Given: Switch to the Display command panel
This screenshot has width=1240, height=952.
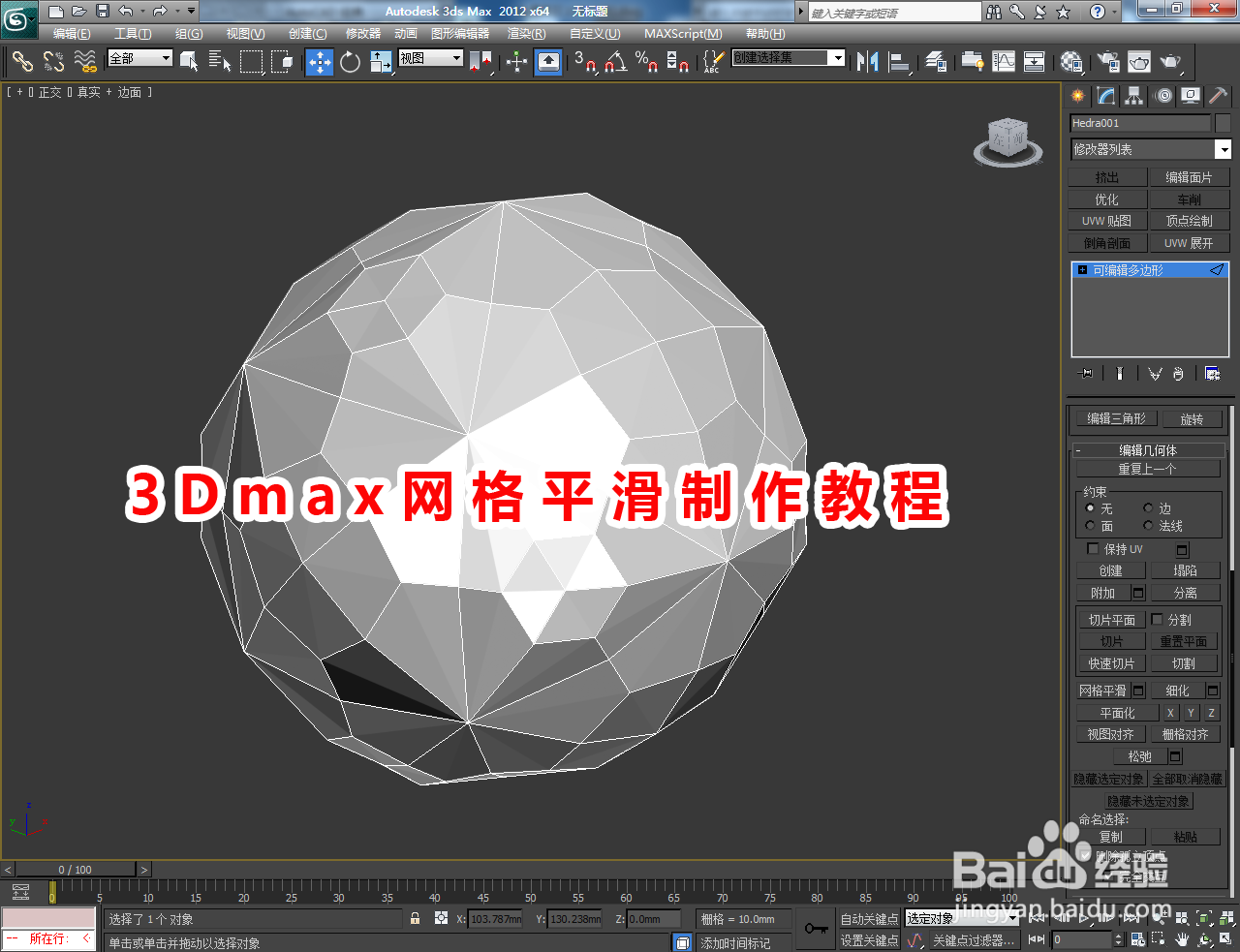Looking at the screenshot, I should [x=1190, y=96].
